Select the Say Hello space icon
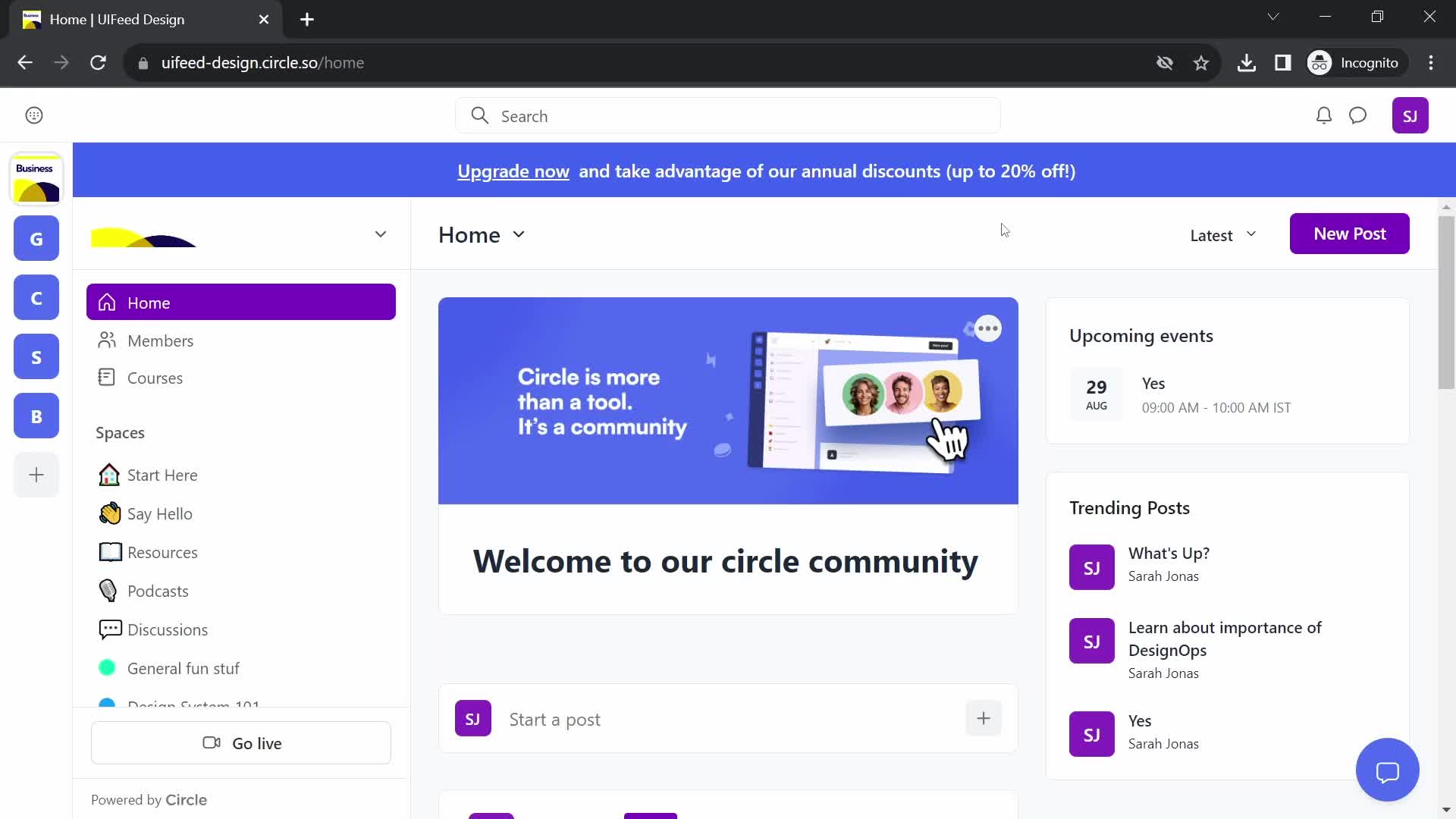This screenshot has height=819, width=1456. [109, 513]
